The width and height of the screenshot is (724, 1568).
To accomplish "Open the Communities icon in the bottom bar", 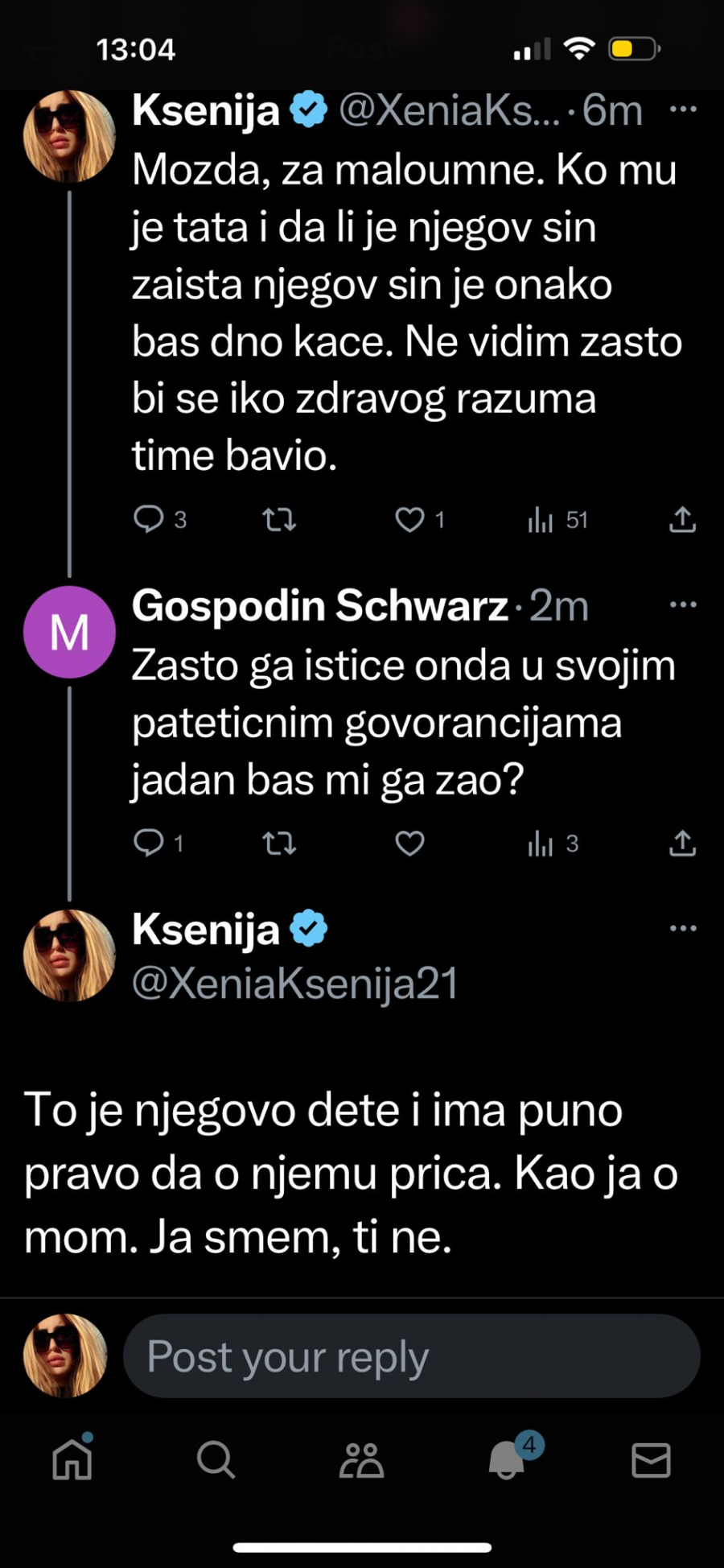I will pos(360,1461).
